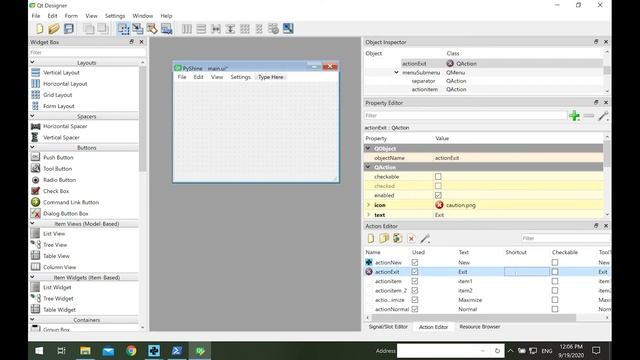Image resolution: width=640 pixels, height=360 pixels.
Task: Focus the Property Editor filter field
Action: click(465, 116)
